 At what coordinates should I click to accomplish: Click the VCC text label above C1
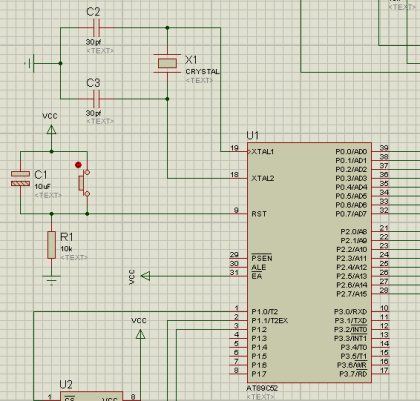[x=50, y=116]
